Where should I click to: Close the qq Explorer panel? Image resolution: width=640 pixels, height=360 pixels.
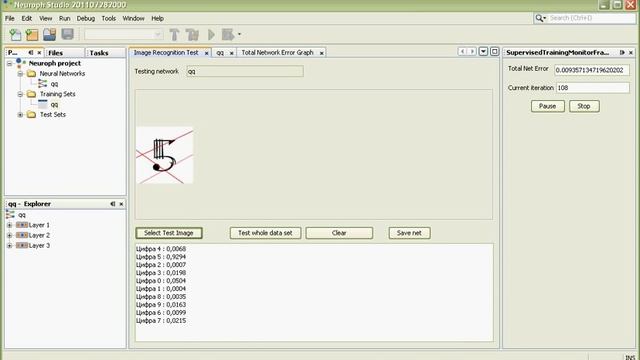(121, 204)
